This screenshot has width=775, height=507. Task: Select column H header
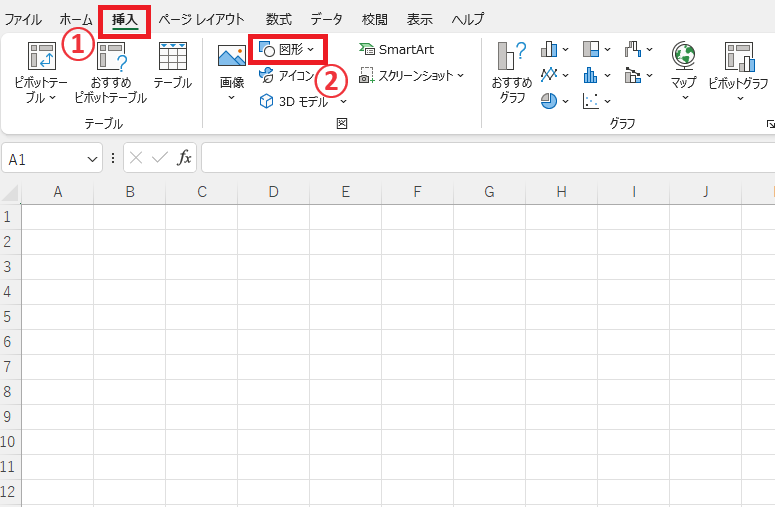(x=561, y=192)
